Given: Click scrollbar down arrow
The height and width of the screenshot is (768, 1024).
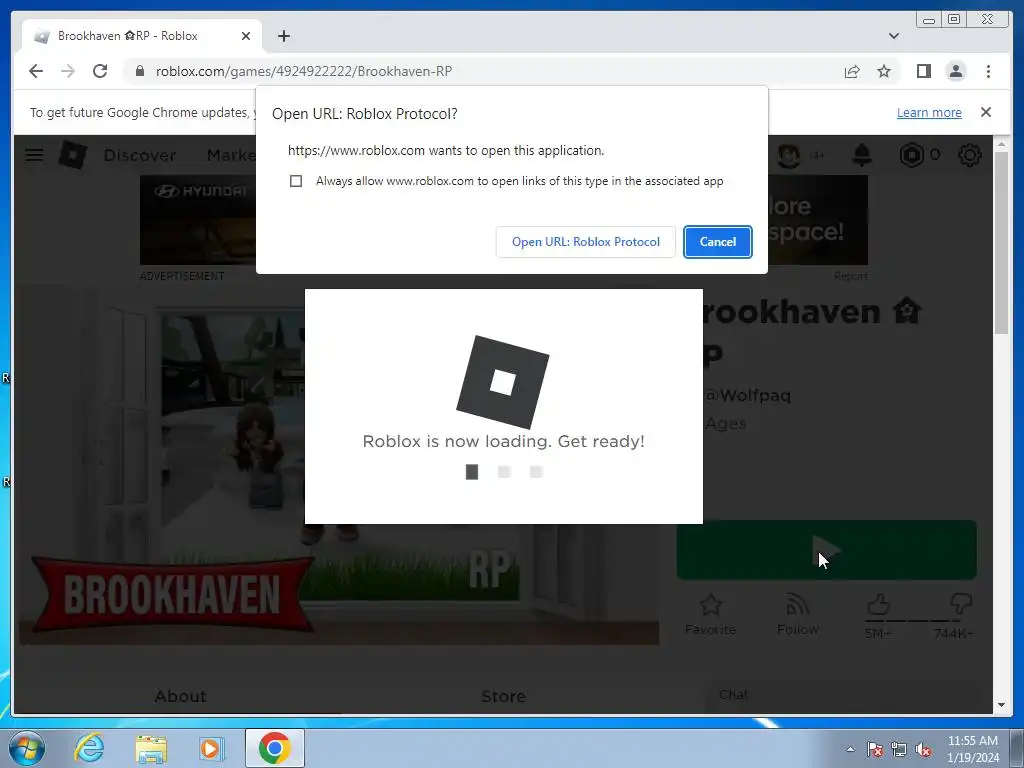Looking at the screenshot, I should click(x=1001, y=705).
